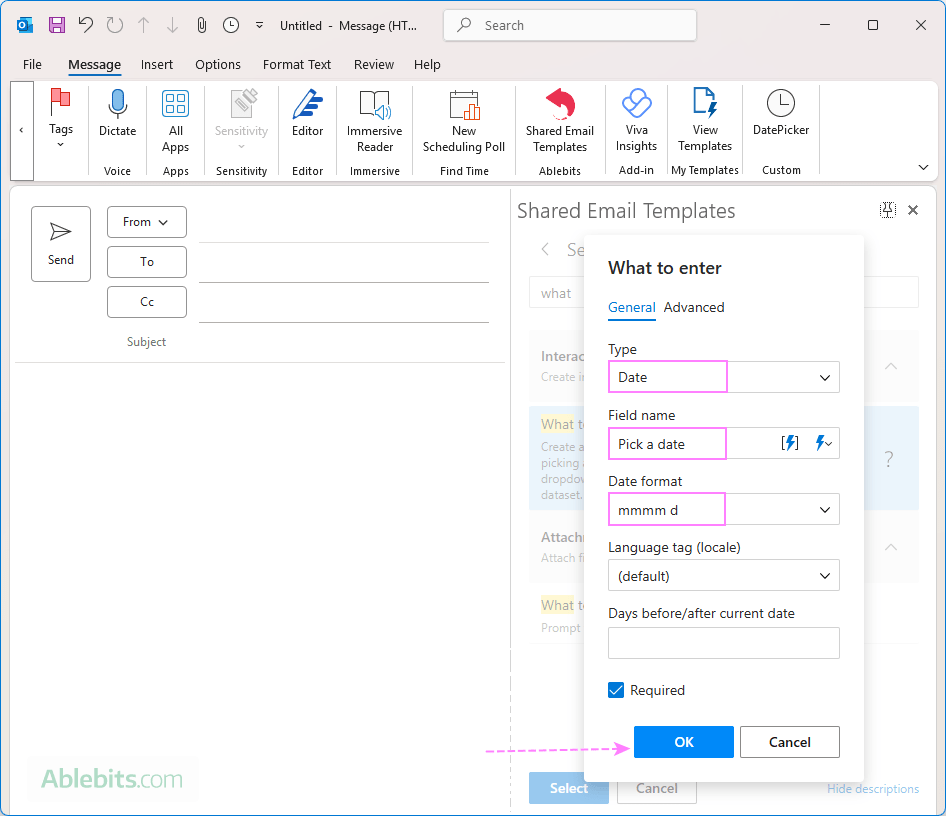This screenshot has width=946, height=816.
Task: Undo the last action in the title bar
Action: [86, 25]
